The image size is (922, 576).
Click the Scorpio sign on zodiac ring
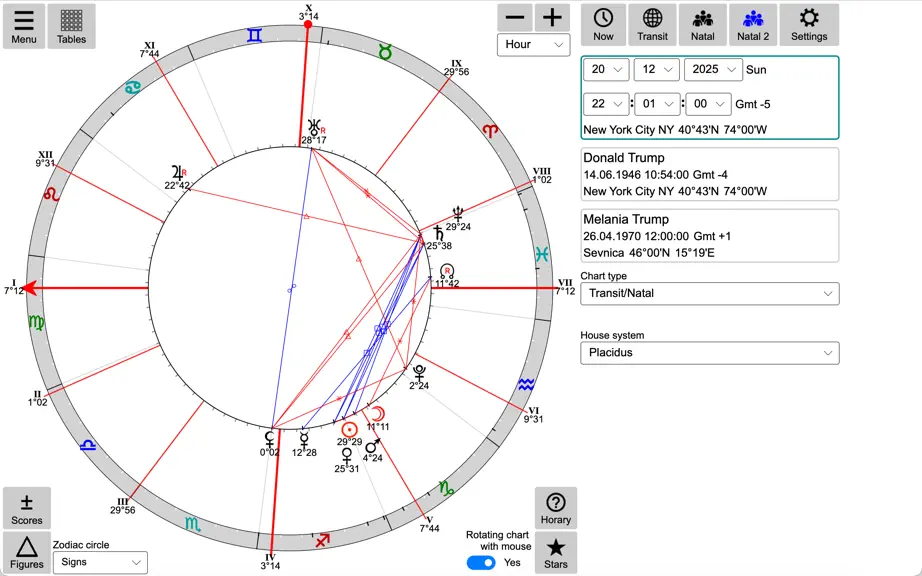193,523
